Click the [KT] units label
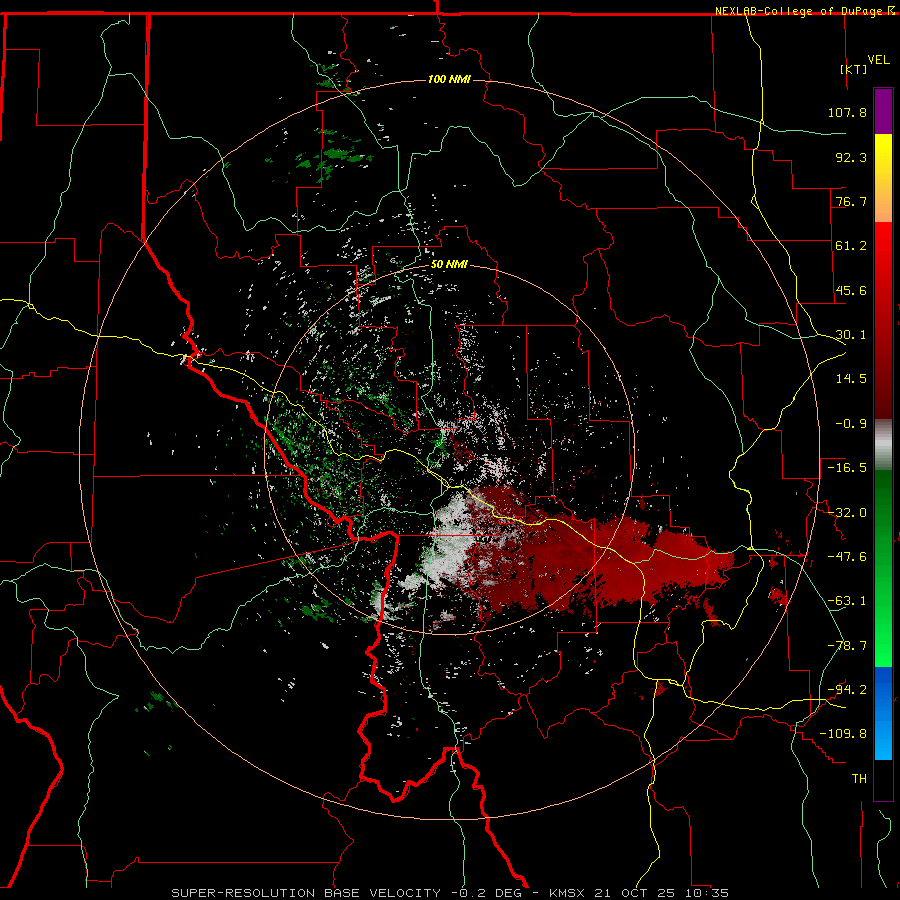 [854, 69]
